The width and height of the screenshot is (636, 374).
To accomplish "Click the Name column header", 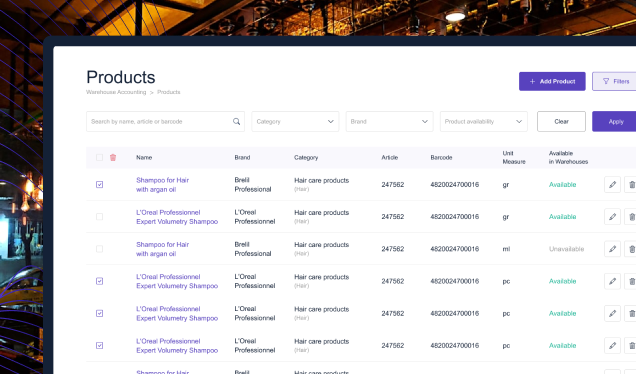I will [144, 157].
